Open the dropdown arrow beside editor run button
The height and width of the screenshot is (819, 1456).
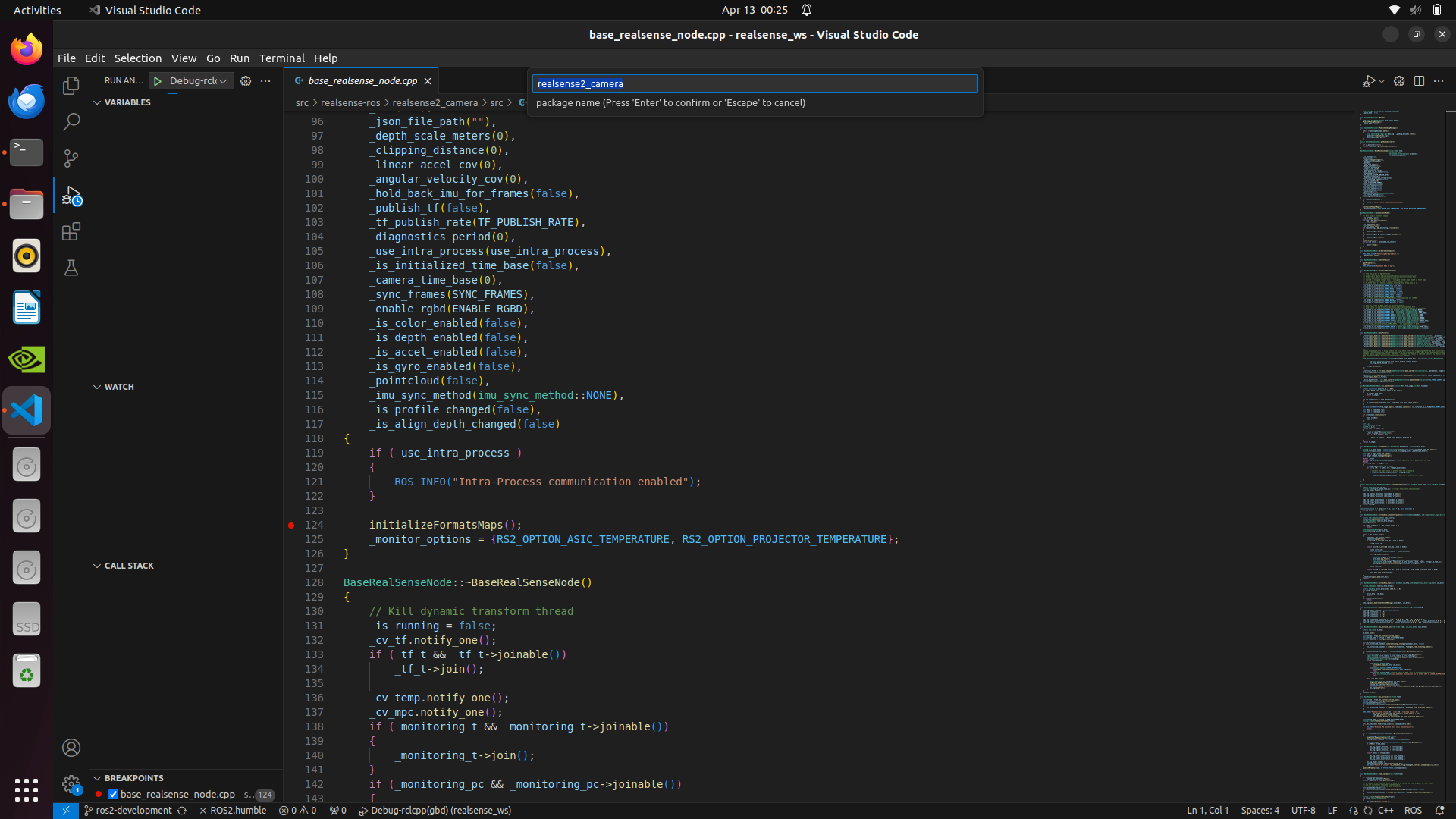coord(1382,81)
